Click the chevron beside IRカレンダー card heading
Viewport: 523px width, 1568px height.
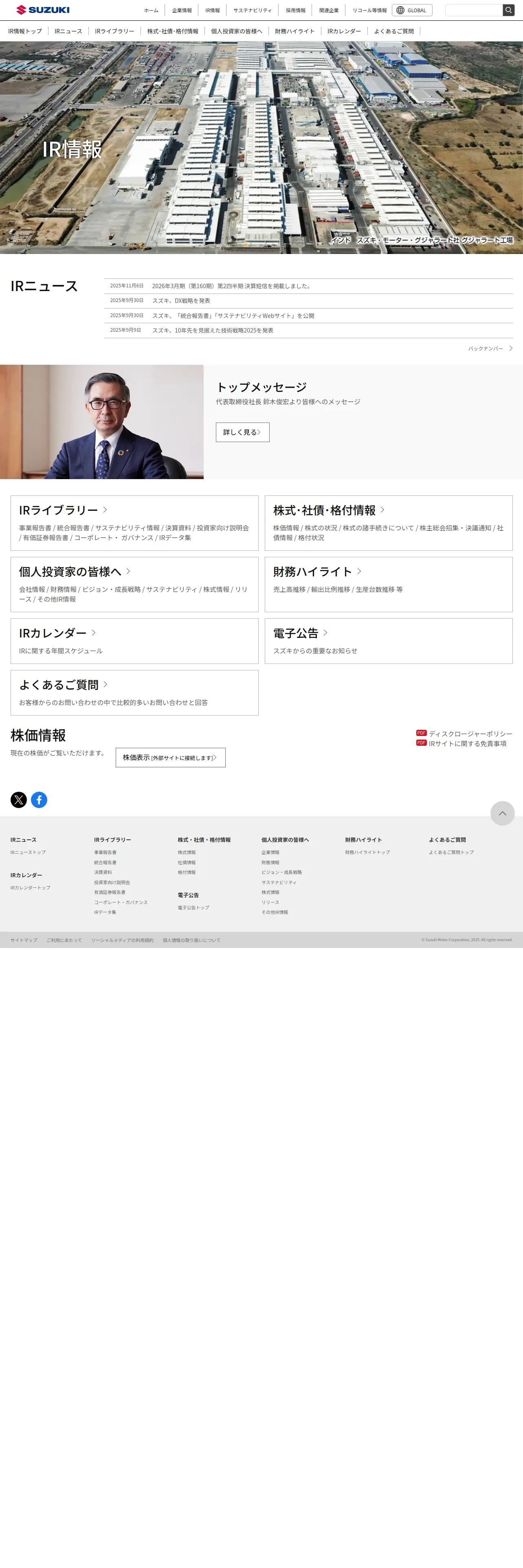(93, 633)
